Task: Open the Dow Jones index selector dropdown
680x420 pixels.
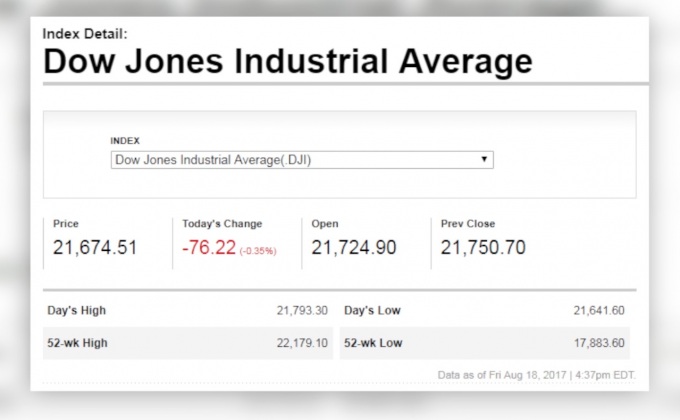Action: [x=301, y=160]
